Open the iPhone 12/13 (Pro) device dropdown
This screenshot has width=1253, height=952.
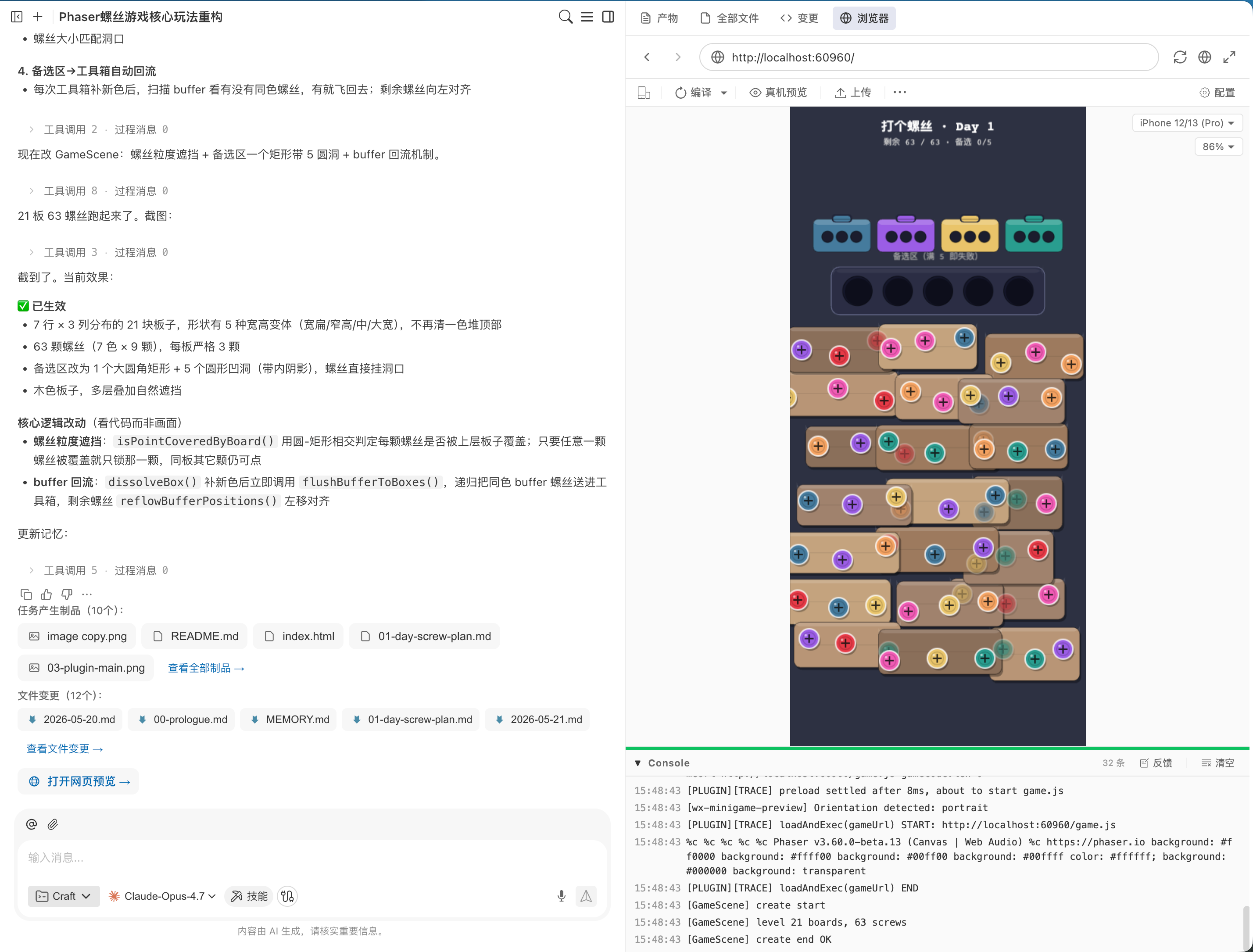click(x=1187, y=123)
